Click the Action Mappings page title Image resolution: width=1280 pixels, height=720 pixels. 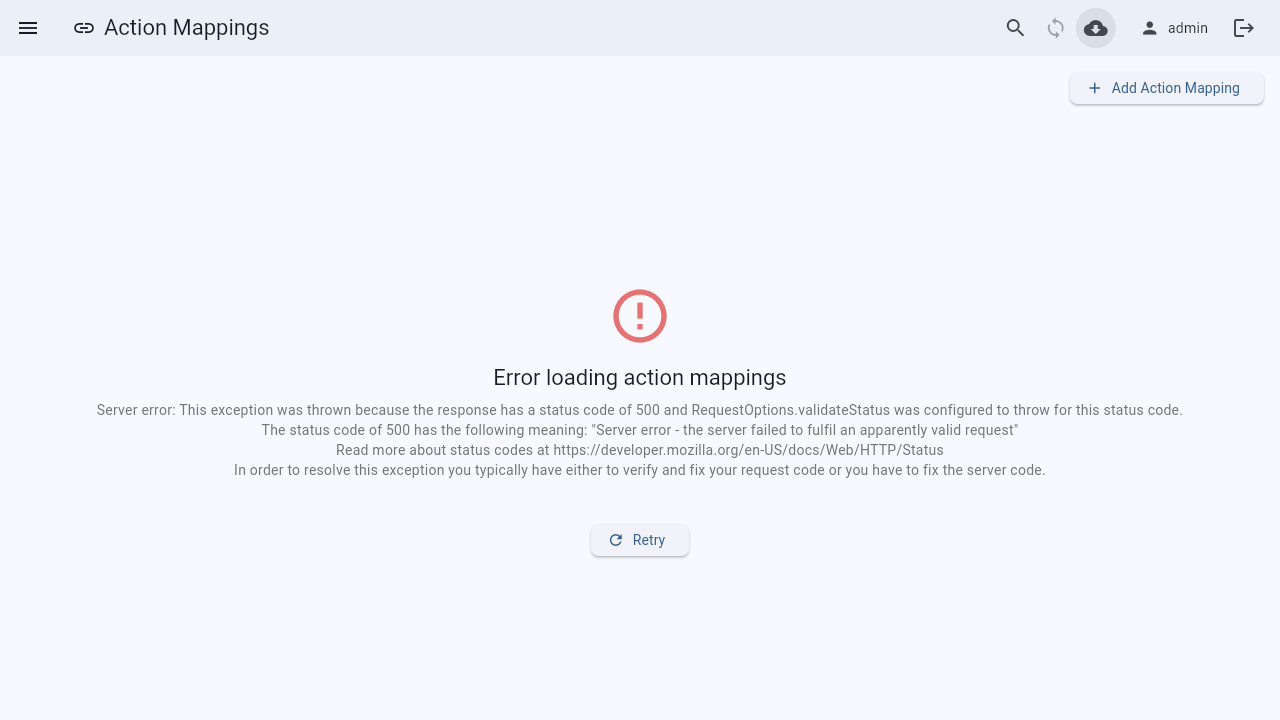coord(187,28)
